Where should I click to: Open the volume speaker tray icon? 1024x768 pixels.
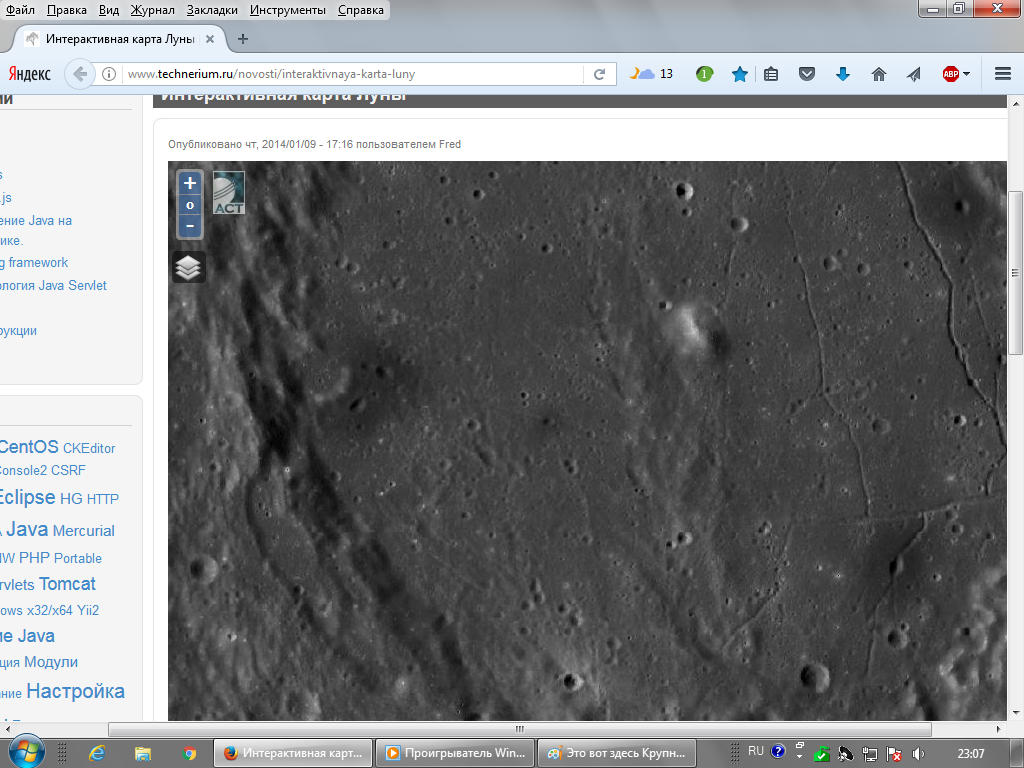pos(919,754)
